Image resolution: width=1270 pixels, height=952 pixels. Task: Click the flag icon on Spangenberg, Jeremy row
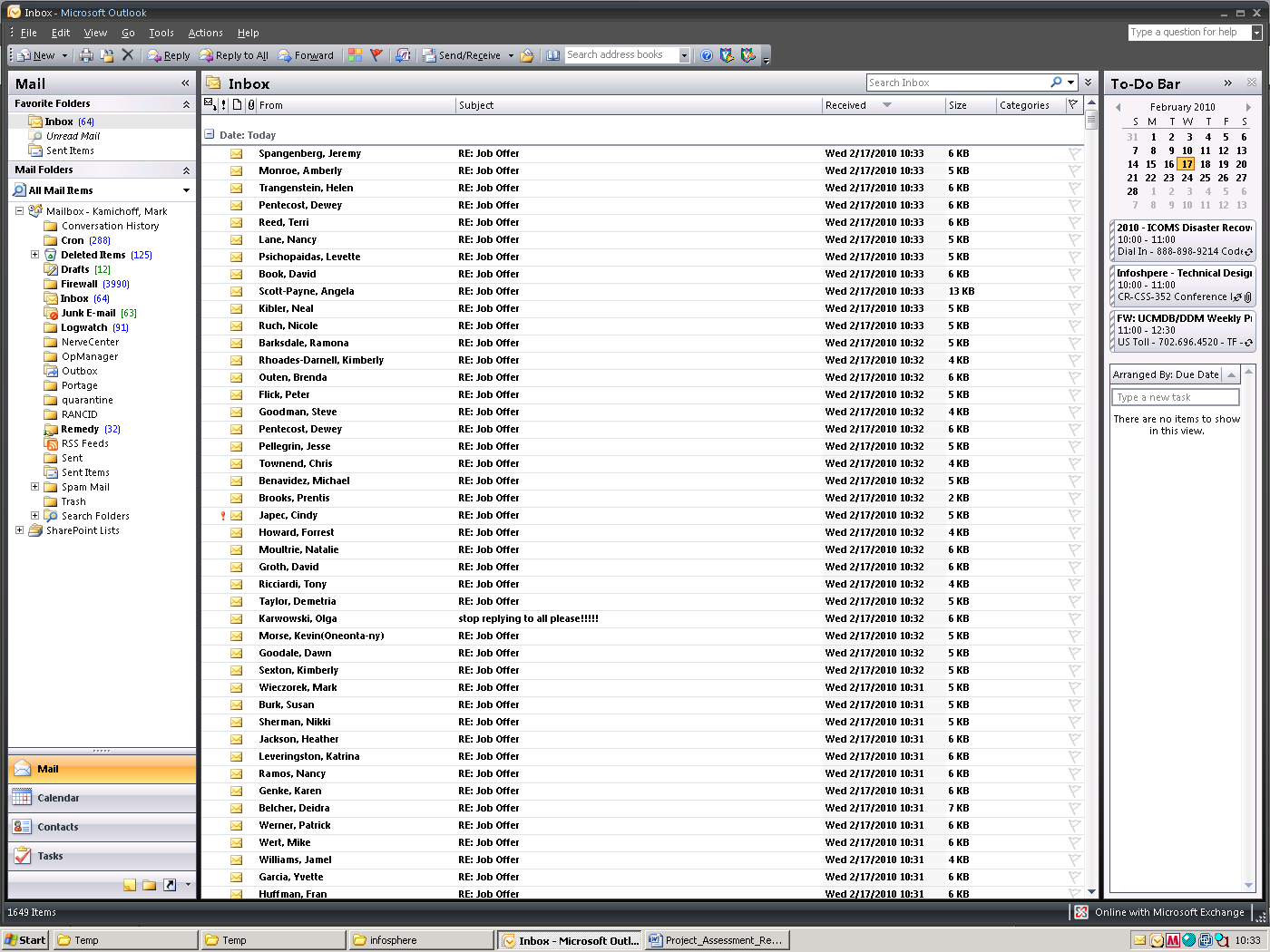[1074, 153]
